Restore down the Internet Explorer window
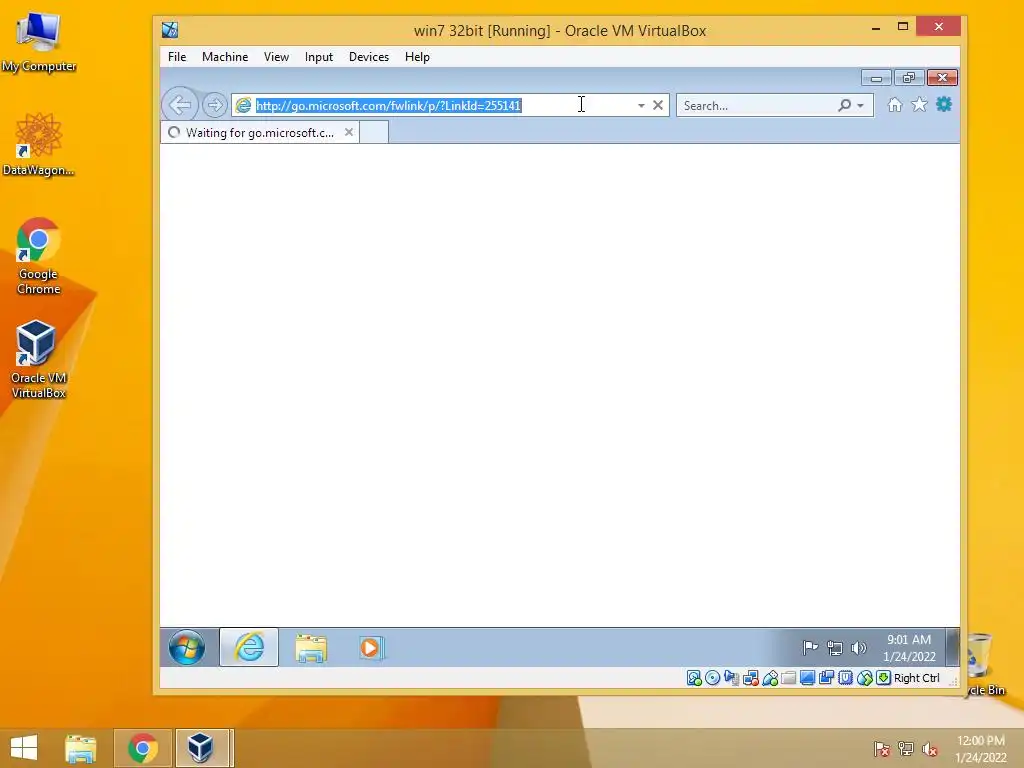 (x=908, y=78)
